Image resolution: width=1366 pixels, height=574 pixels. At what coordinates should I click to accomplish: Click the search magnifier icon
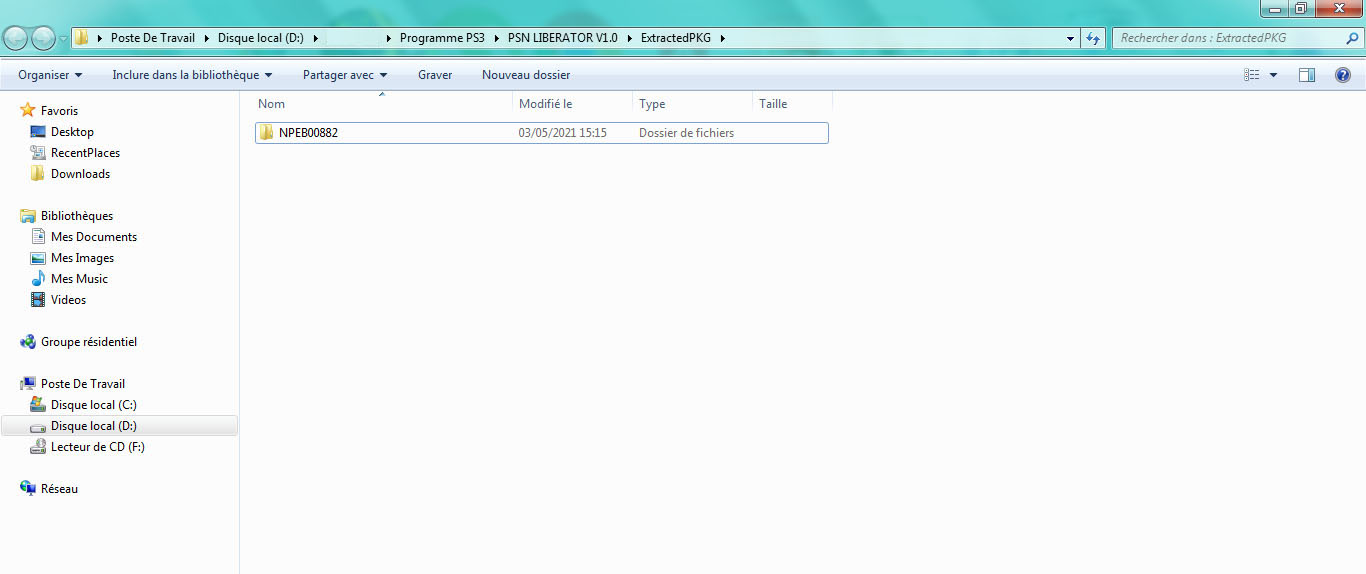point(1352,38)
